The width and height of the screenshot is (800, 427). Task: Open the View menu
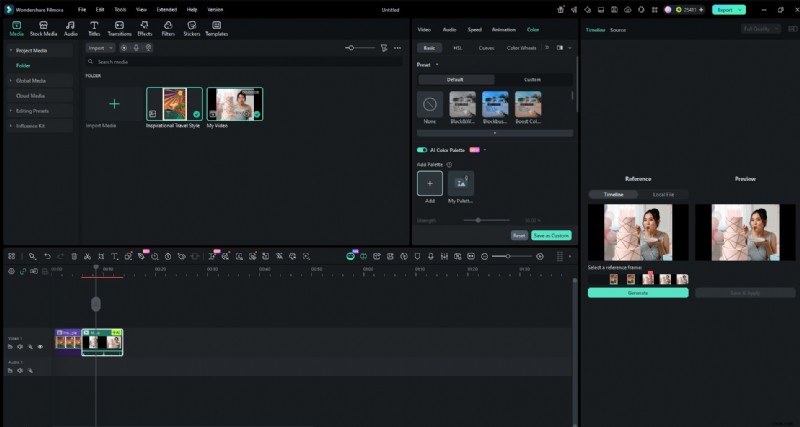tap(142, 10)
